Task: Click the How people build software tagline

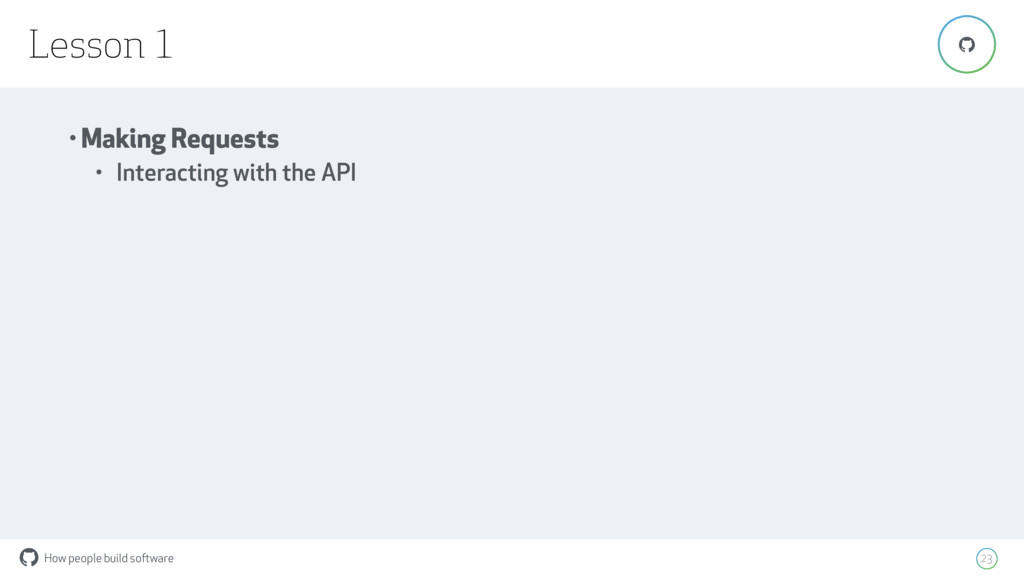Action: [109, 558]
